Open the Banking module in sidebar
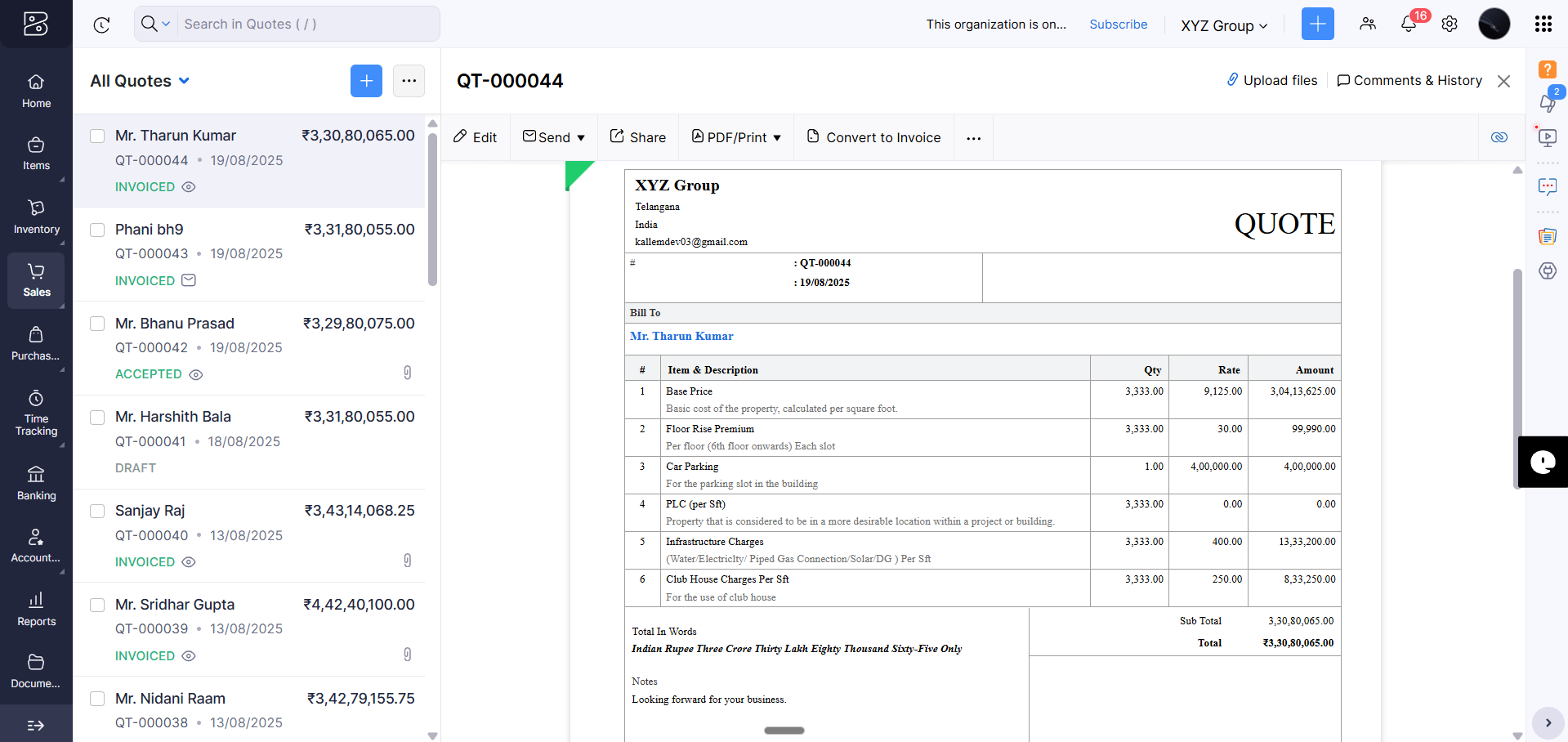This screenshot has height=742, width=1568. coord(36,483)
